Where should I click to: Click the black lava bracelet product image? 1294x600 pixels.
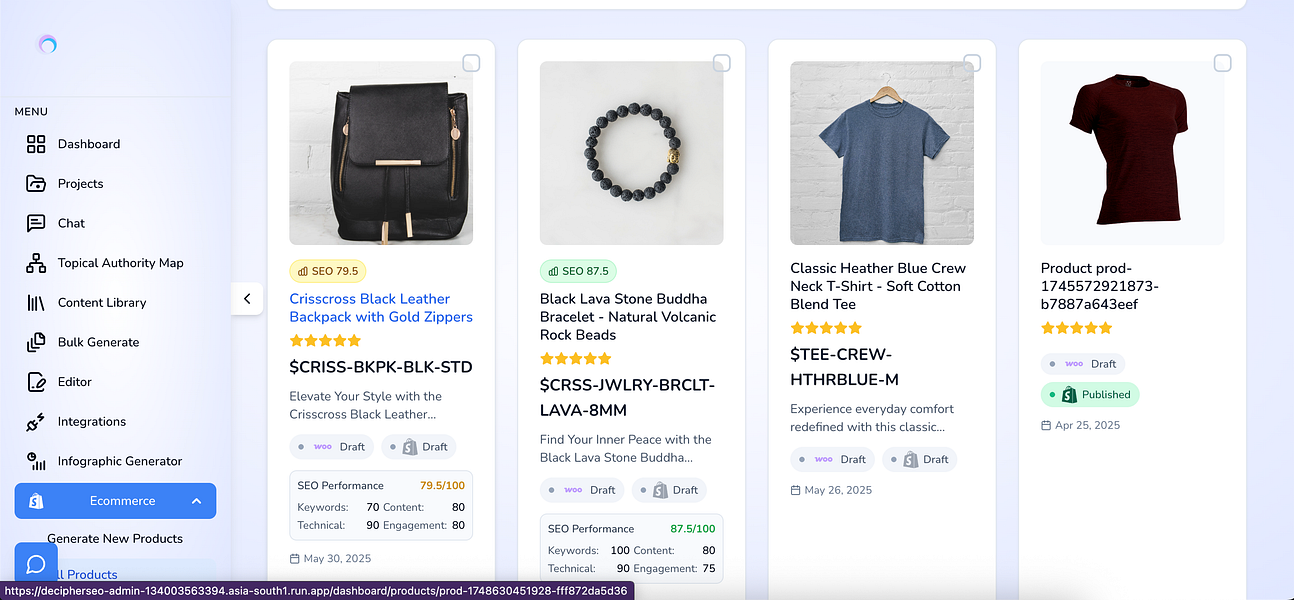[631, 153]
